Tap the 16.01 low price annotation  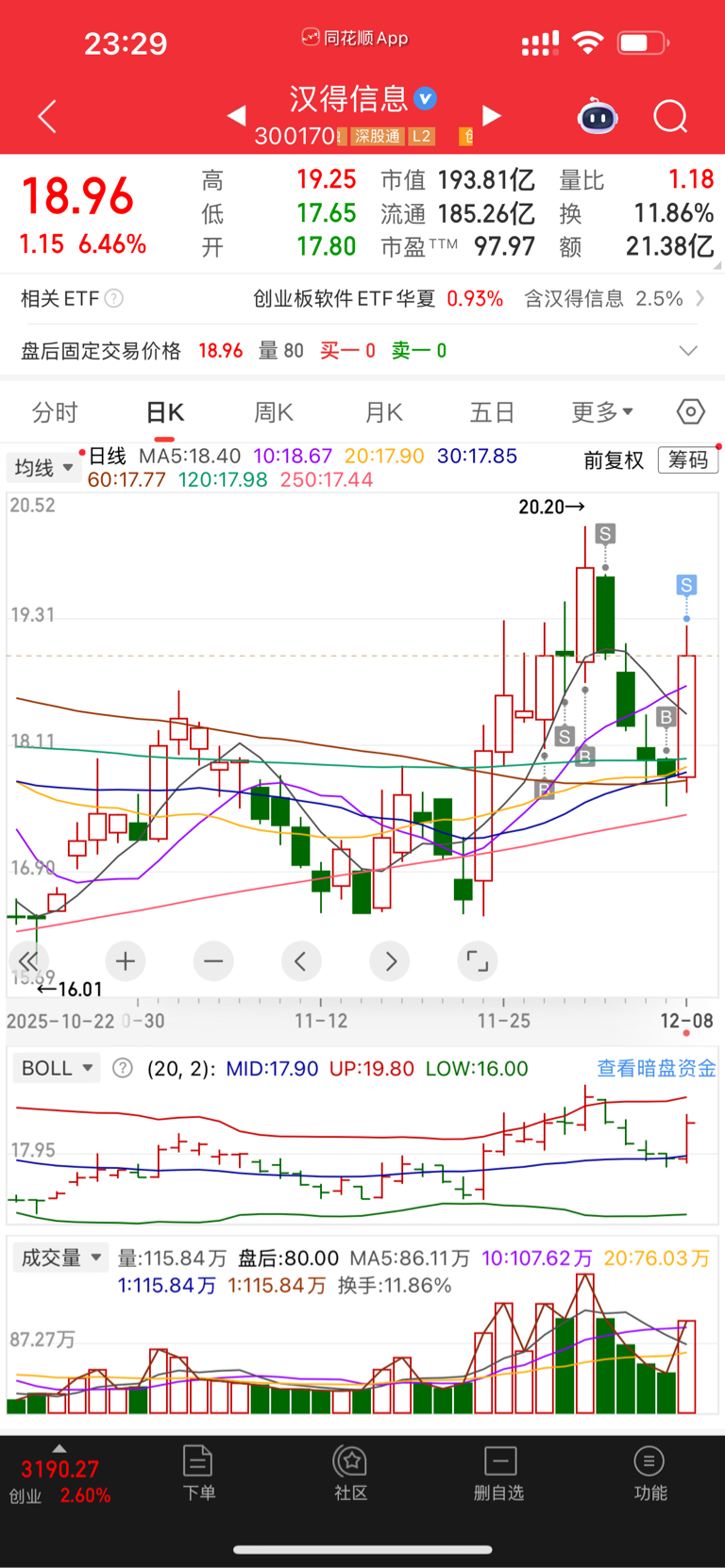[x=69, y=989]
